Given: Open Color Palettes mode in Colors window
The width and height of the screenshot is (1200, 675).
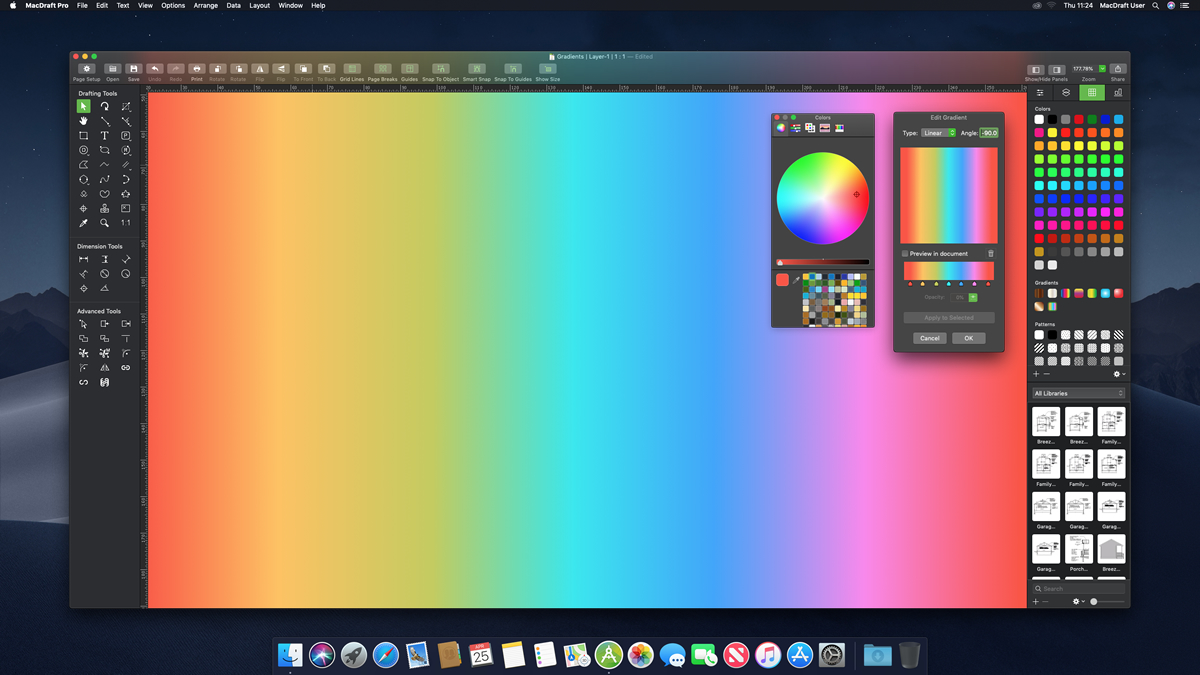Looking at the screenshot, I should click(810, 128).
